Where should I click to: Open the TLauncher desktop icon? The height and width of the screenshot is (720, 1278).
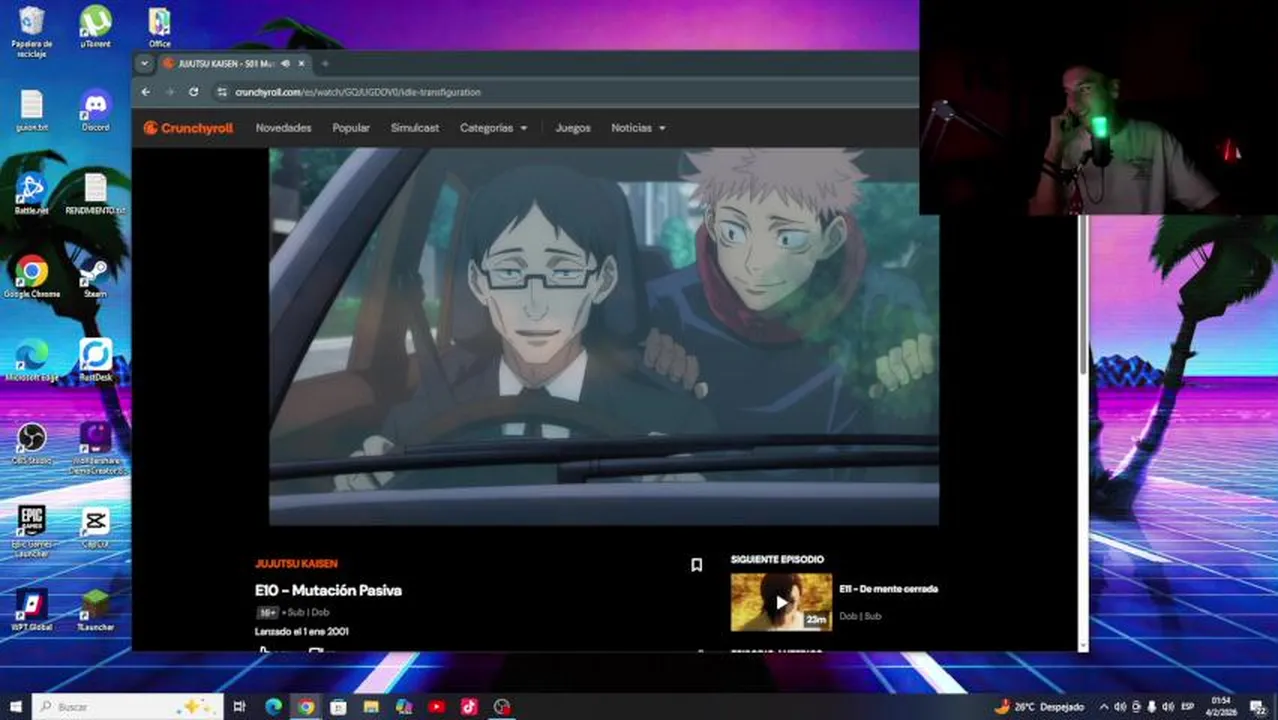95,610
